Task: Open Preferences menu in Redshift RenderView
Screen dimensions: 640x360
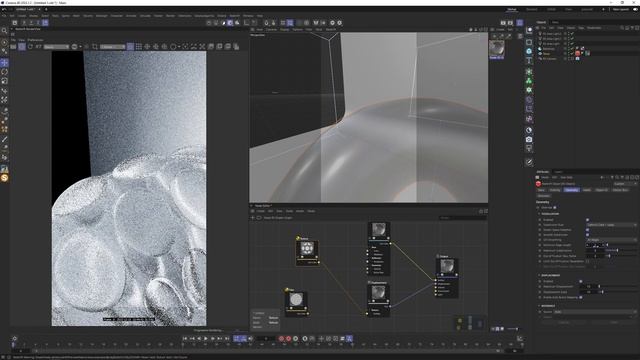Action: pos(36,40)
